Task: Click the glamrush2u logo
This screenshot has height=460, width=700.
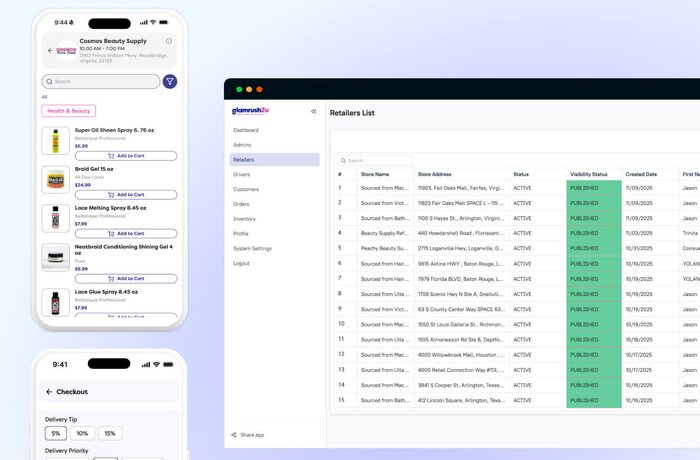Action: (251, 111)
